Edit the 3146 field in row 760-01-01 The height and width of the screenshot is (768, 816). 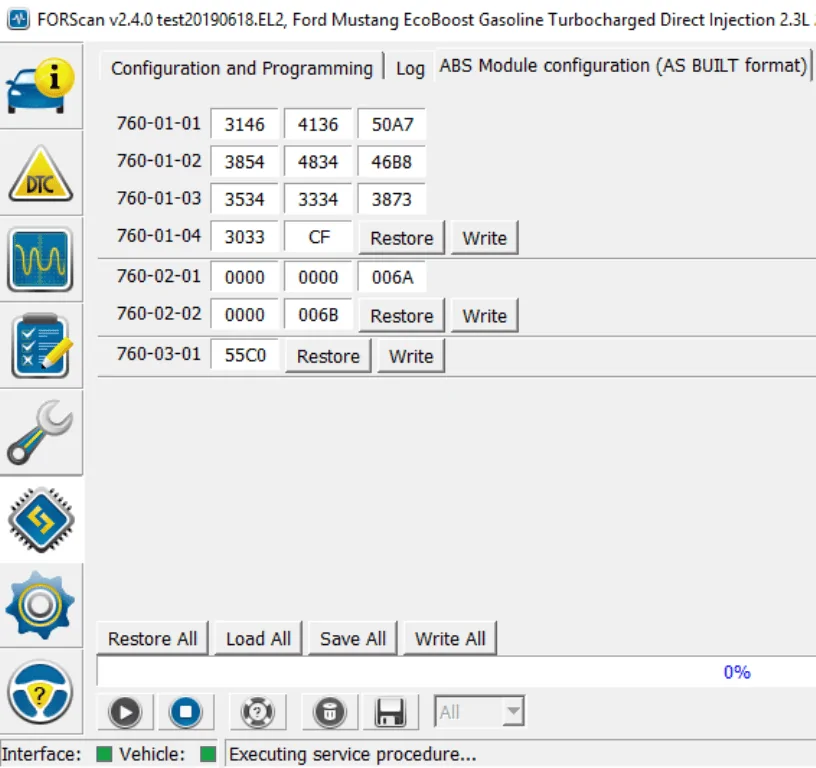click(244, 124)
